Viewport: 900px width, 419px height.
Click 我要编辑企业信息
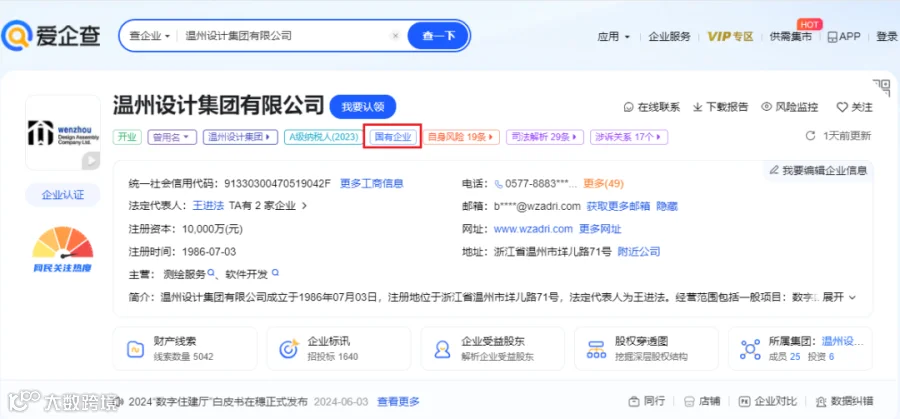[818, 170]
